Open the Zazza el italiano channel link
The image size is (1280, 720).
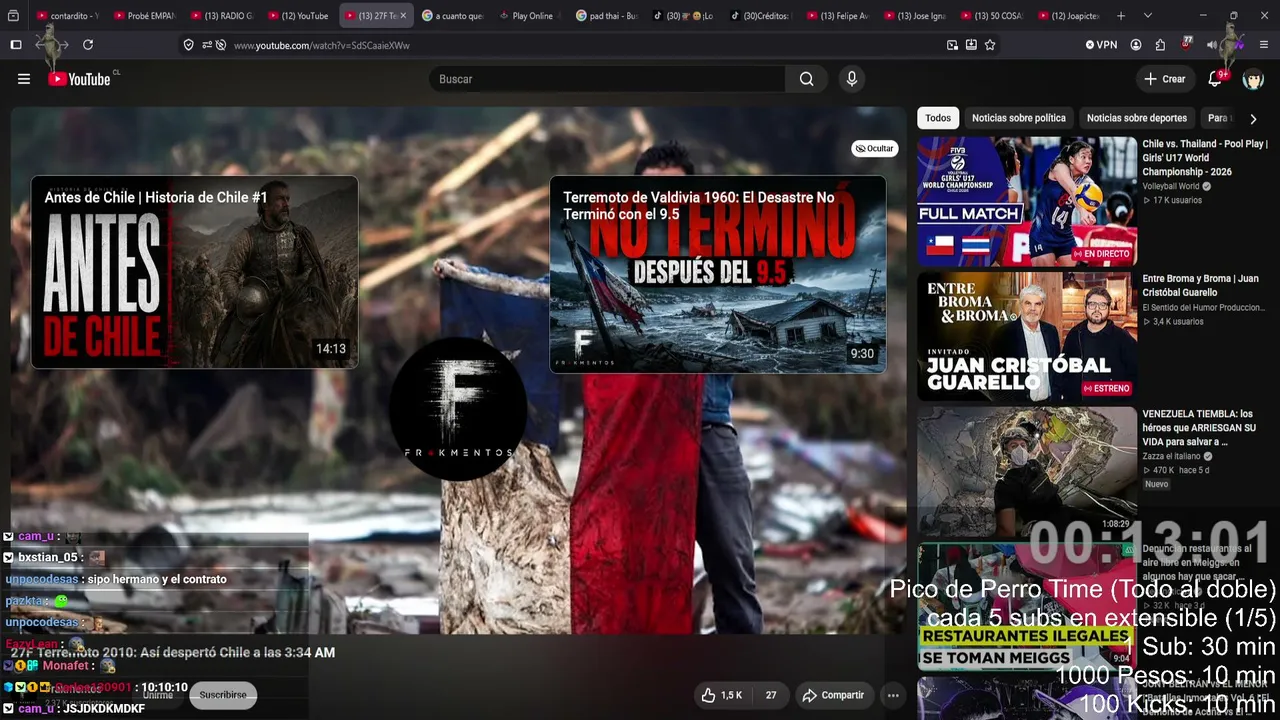click(1171, 456)
